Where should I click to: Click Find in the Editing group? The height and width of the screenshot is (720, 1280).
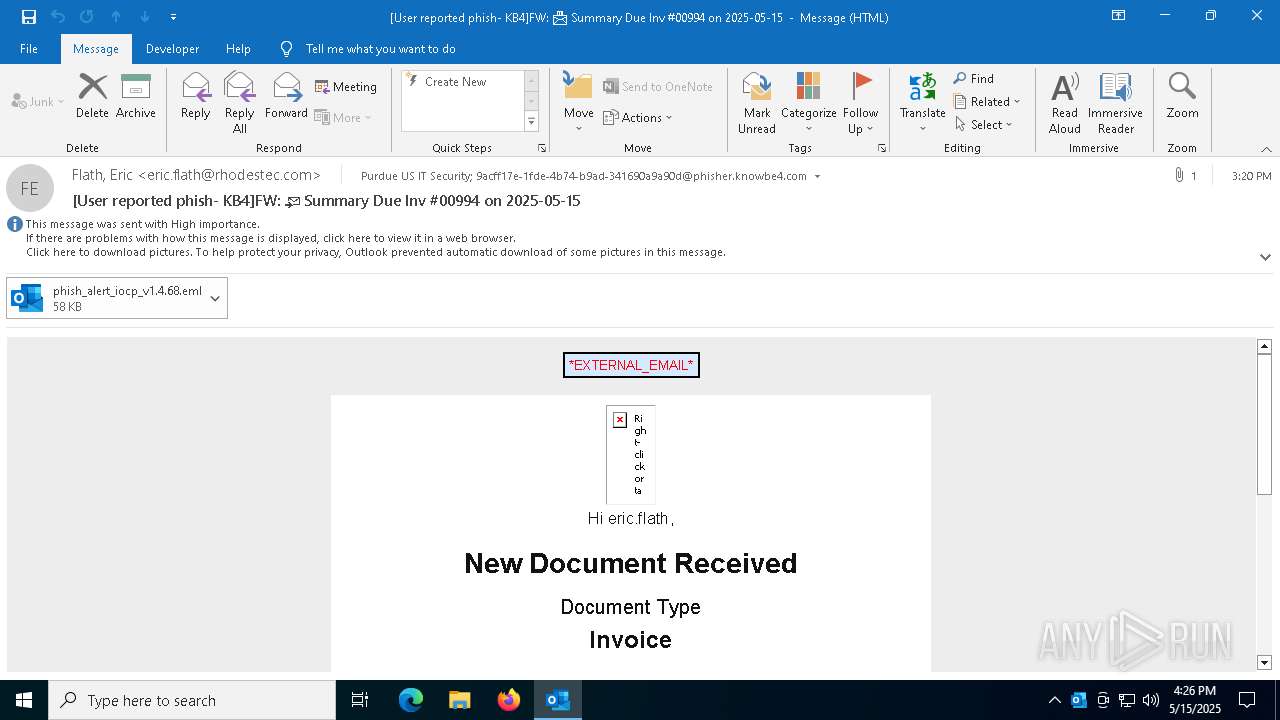coord(974,79)
